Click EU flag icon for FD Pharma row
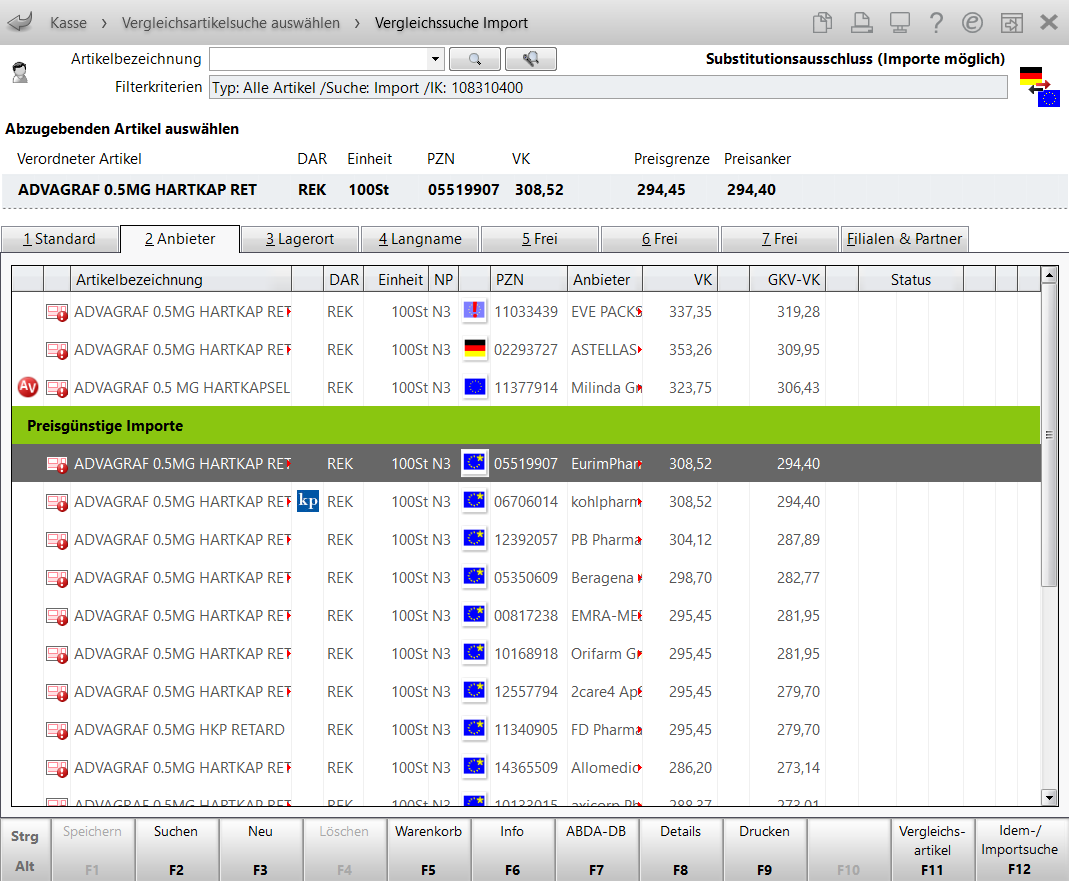 [x=475, y=729]
